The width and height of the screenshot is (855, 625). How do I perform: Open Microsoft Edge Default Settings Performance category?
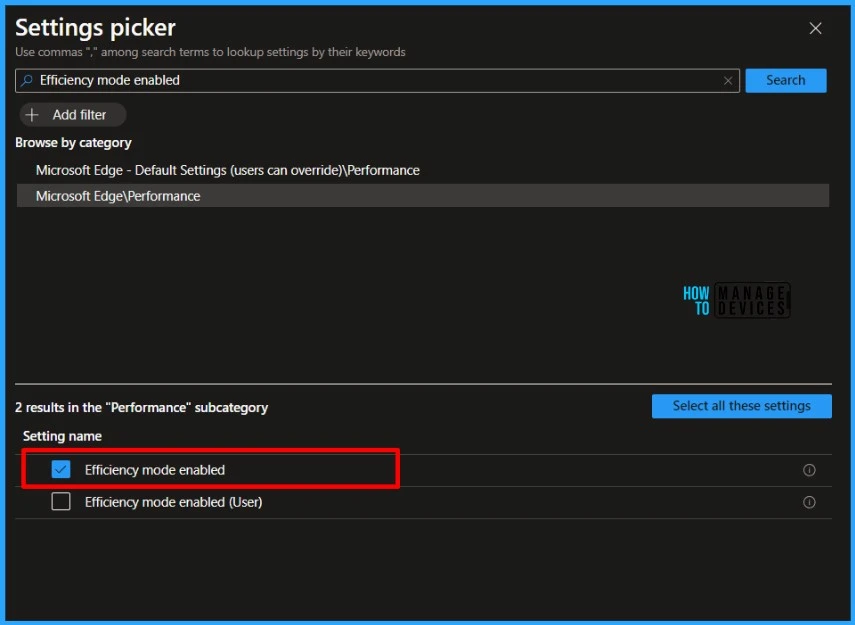(227, 170)
